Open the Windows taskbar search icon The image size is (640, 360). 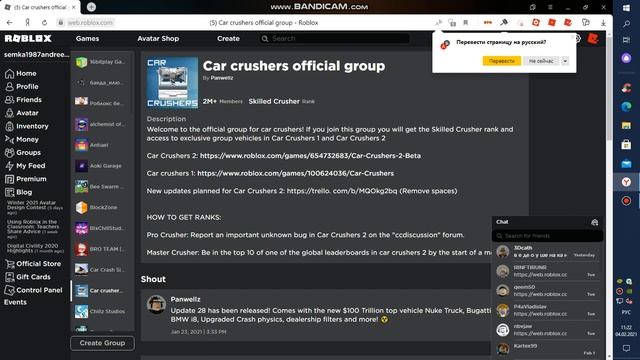626,24
